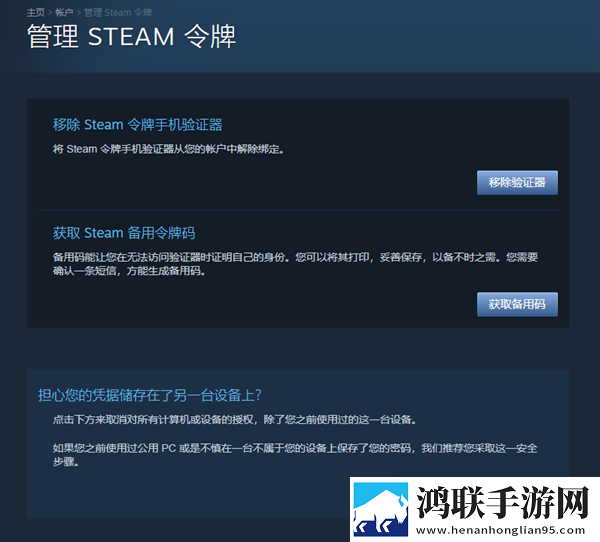This screenshot has height=542, width=600.
Task: Click the bison logo in the watermark
Action: 380,509
